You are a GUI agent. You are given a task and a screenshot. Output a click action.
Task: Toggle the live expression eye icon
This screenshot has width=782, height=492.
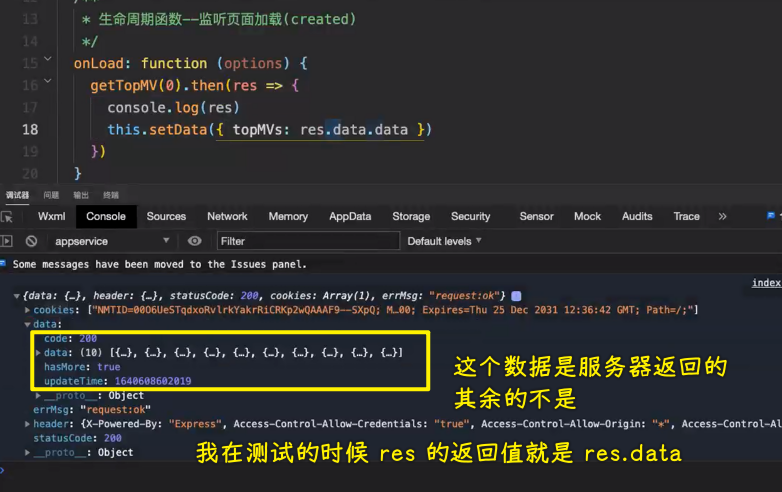(x=195, y=241)
